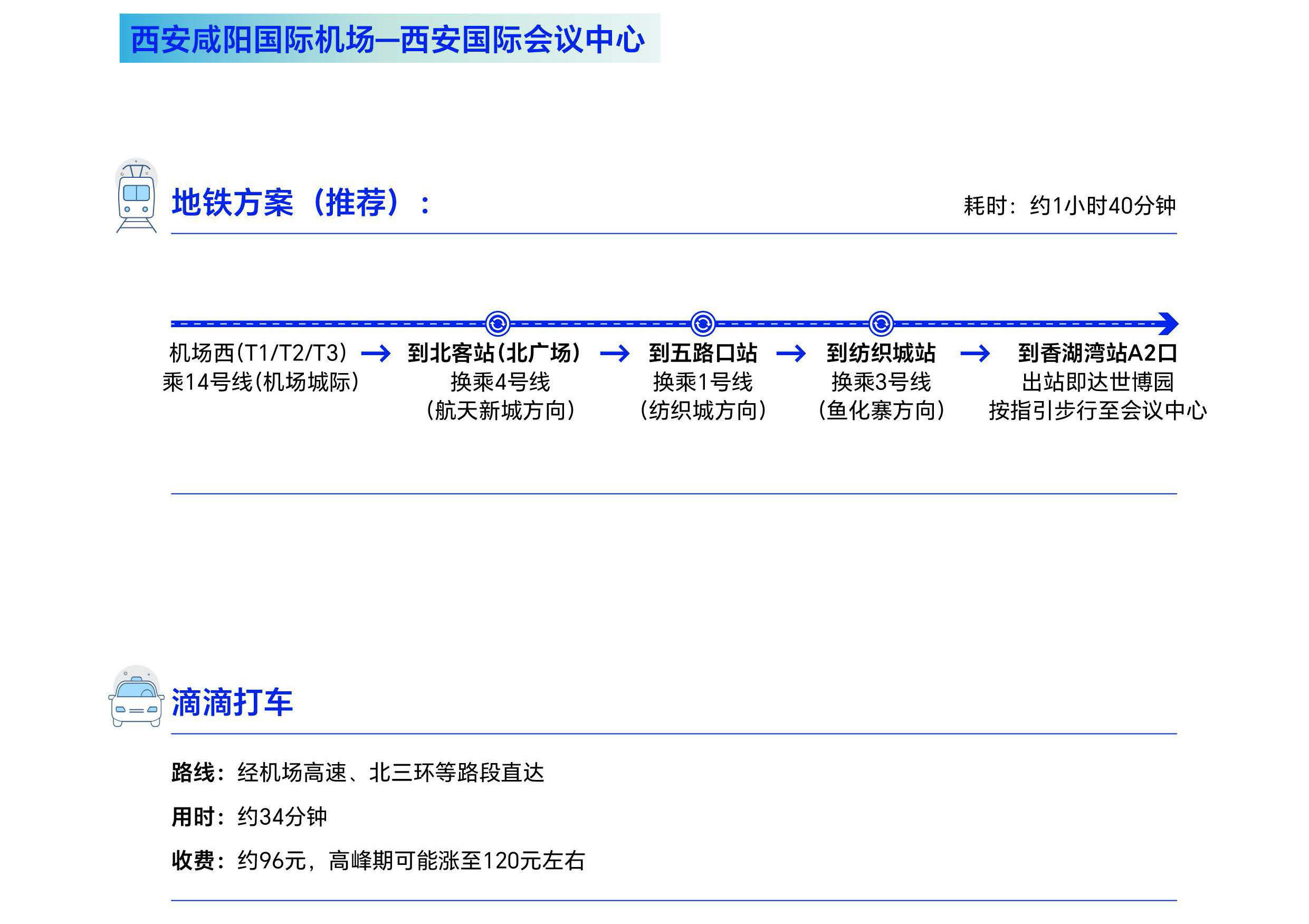Click the third transfer circle on the route line

coord(881,324)
